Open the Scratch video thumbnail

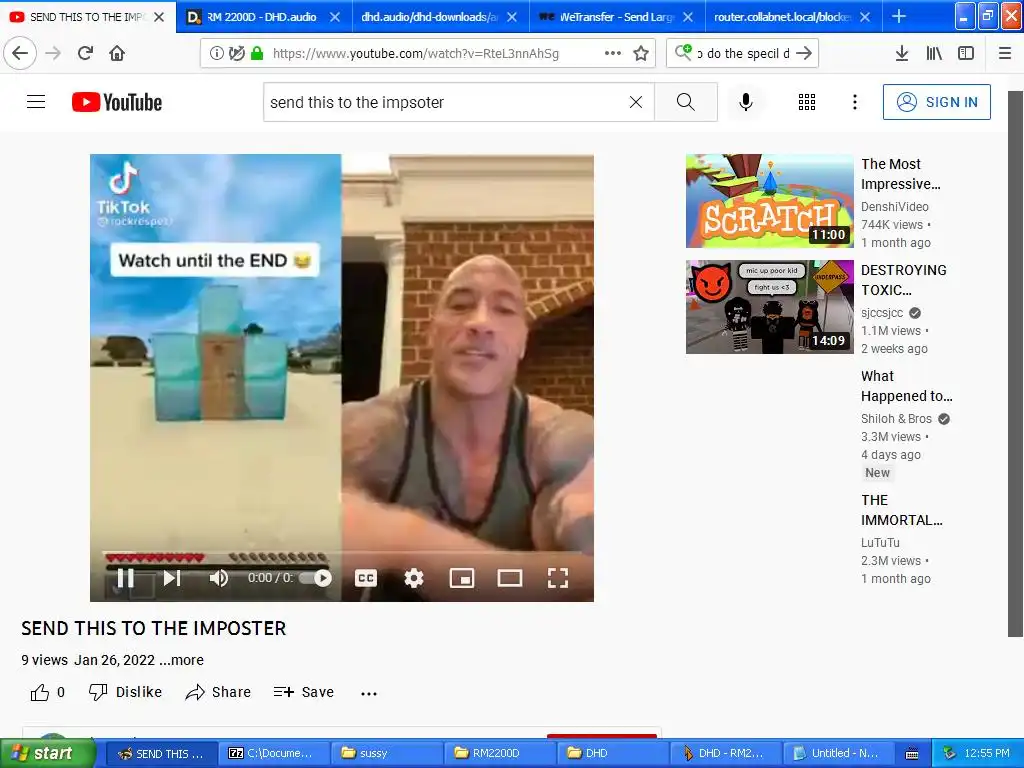click(769, 201)
